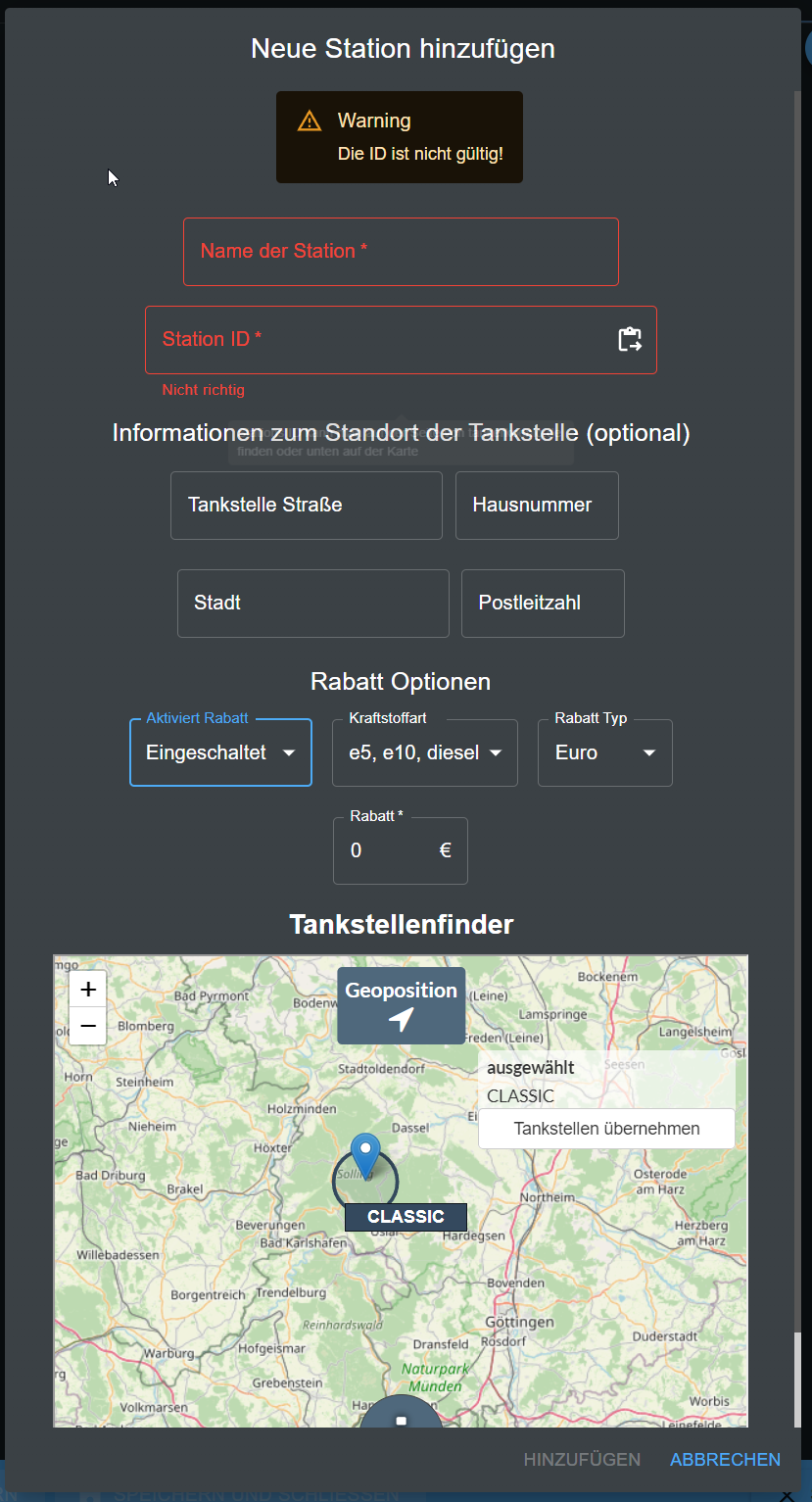Click the Geoposition locate button
Image resolution: width=812 pixels, height=1502 pixels.
(x=401, y=1005)
